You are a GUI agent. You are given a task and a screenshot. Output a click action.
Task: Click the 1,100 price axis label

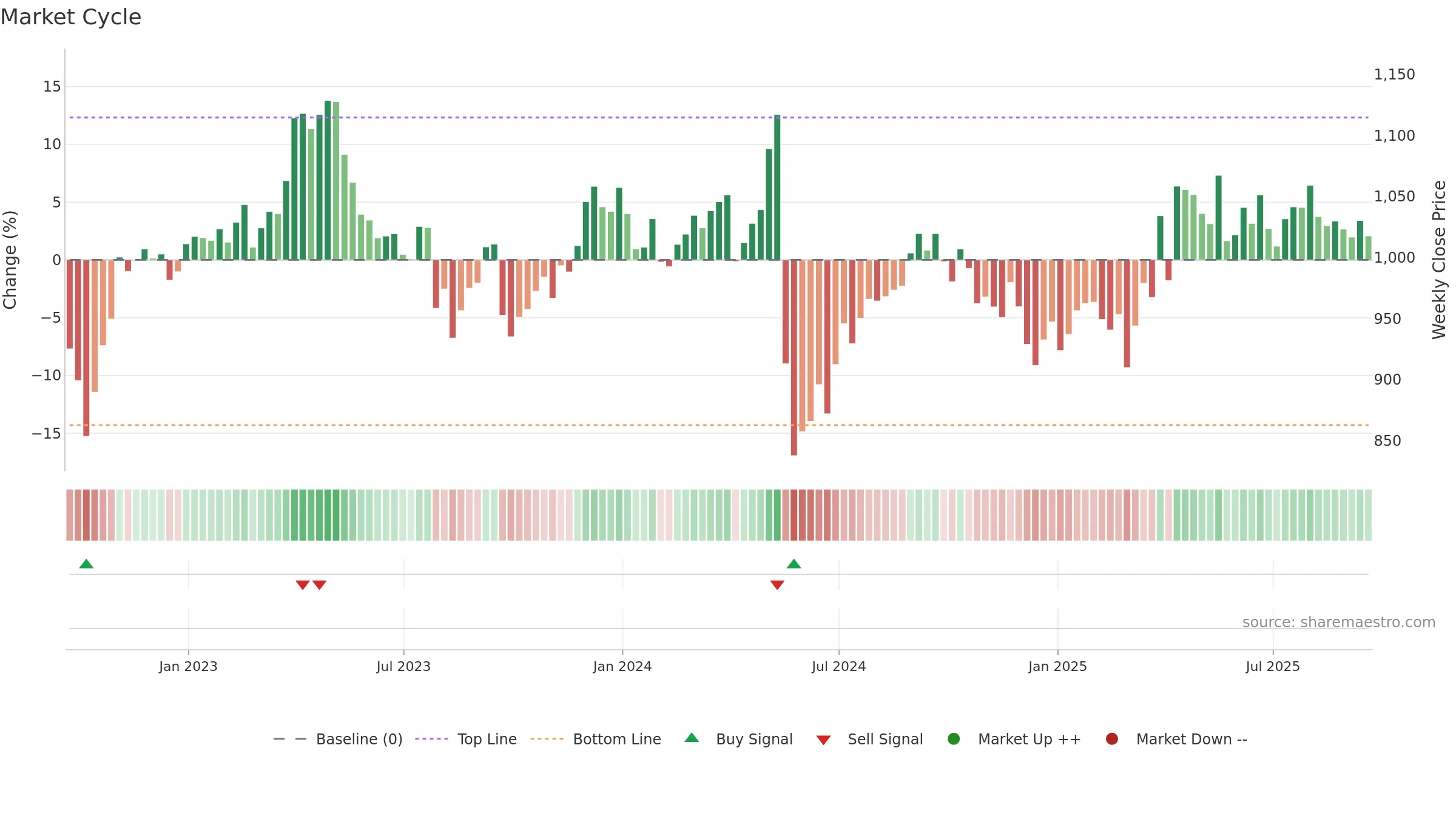1394,135
